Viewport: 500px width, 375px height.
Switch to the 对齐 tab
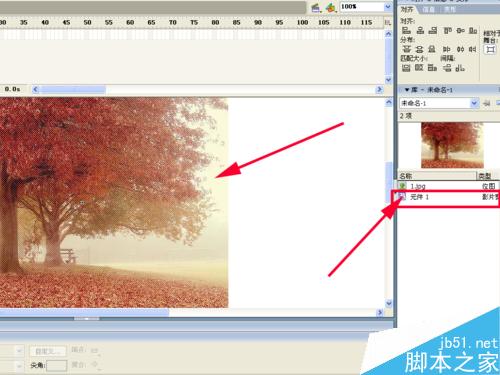[407, 9]
